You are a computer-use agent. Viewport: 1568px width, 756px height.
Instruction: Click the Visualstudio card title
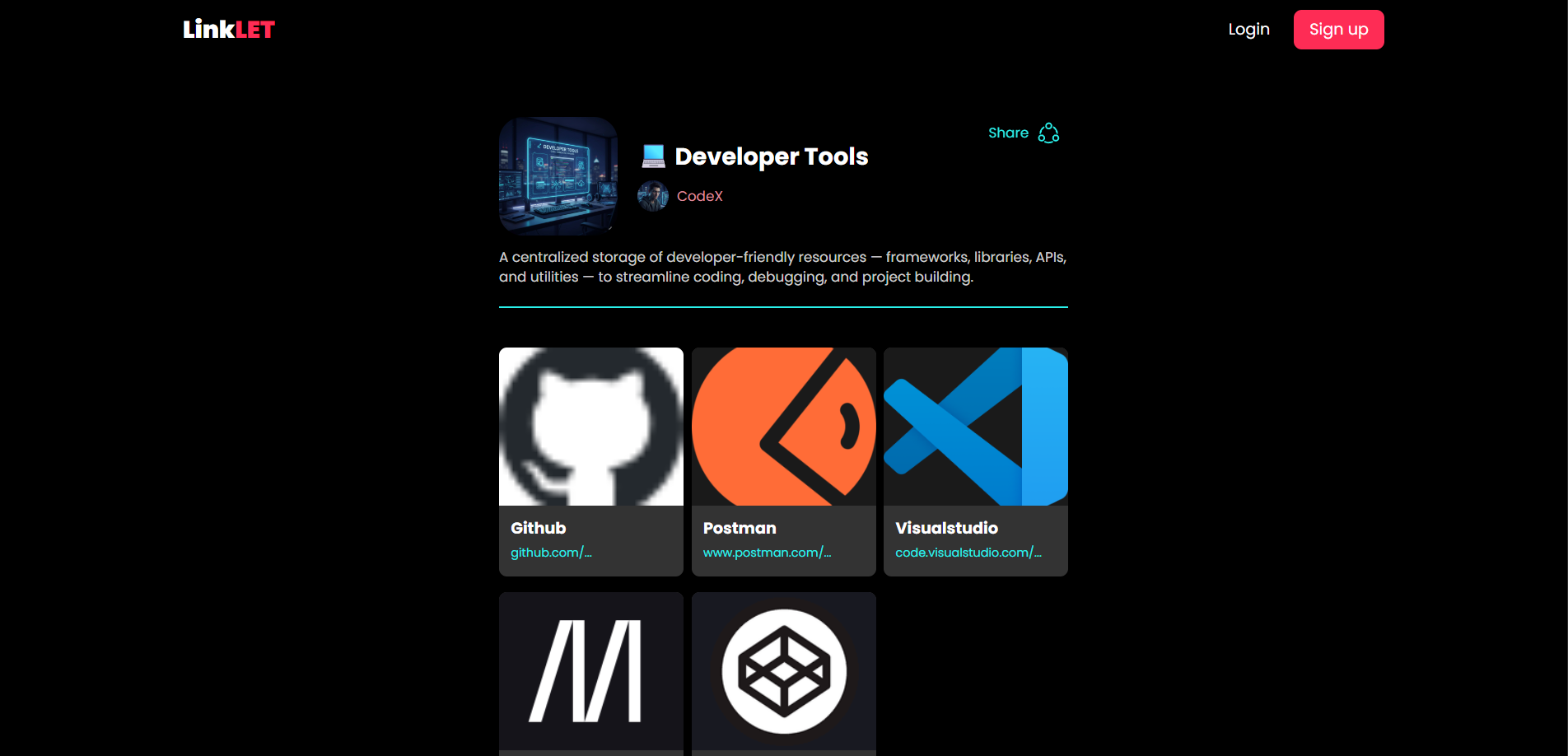click(947, 528)
